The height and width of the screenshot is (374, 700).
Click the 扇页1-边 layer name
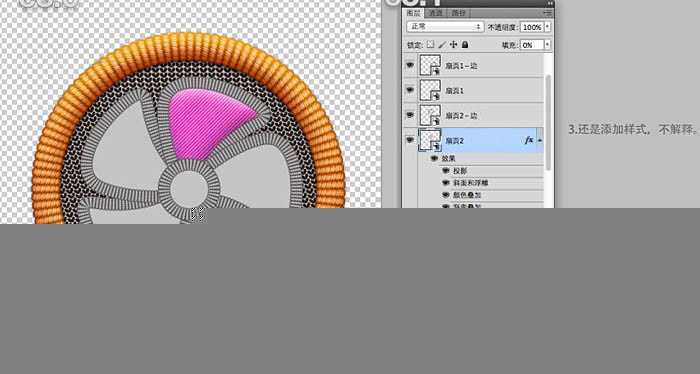point(461,66)
